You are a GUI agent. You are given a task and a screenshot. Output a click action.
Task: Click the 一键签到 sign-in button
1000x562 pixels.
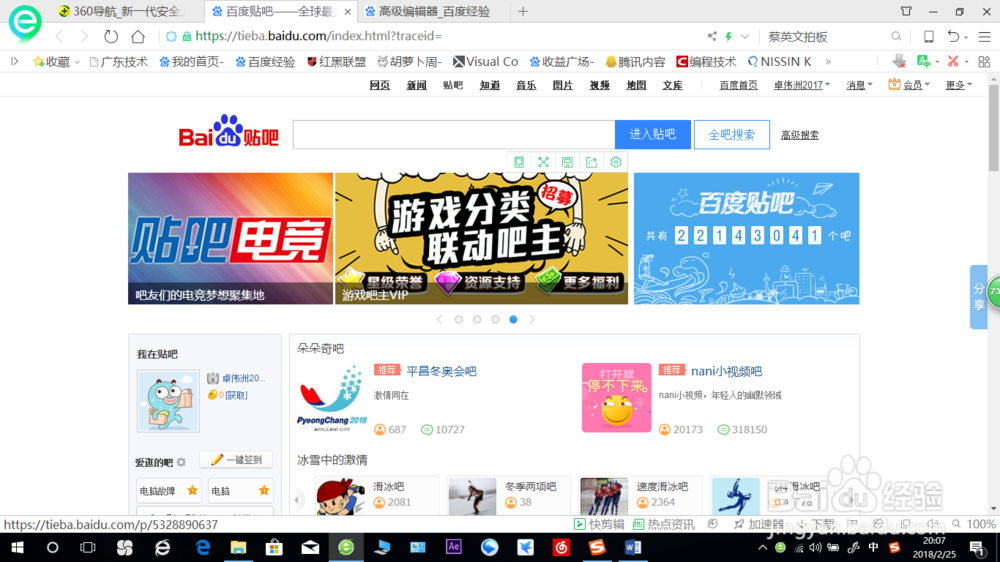tap(237, 460)
